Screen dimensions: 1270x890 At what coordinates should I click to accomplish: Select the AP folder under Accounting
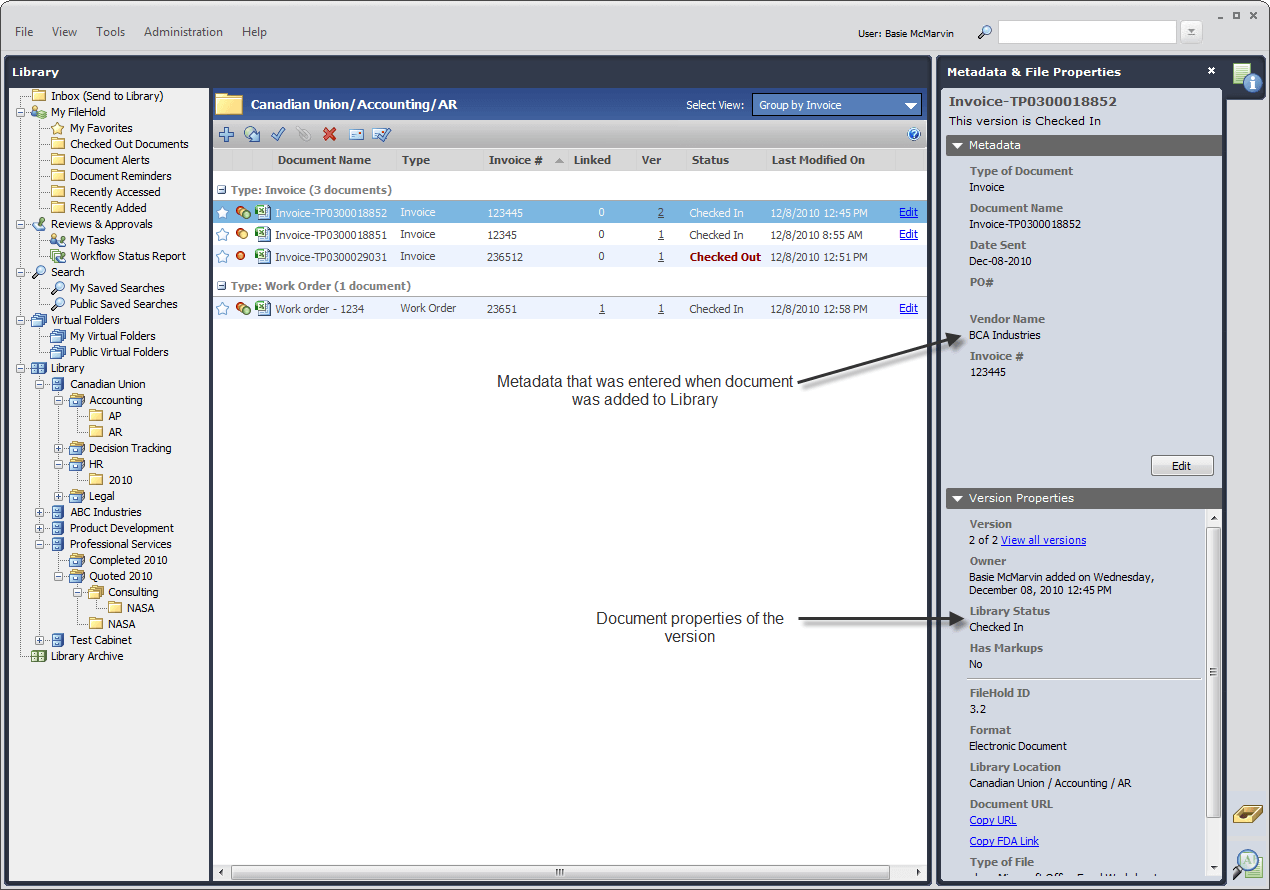(x=115, y=416)
